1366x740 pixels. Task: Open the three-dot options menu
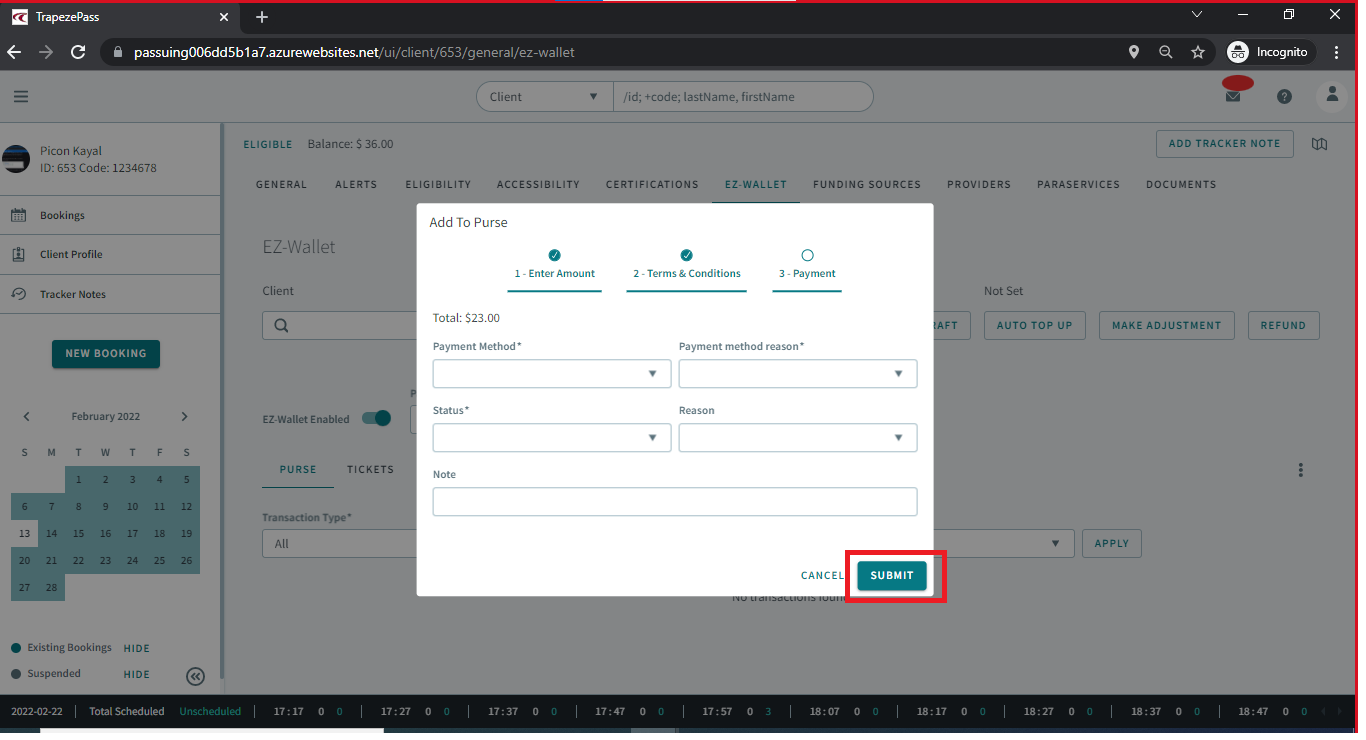pyautogui.click(x=1300, y=469)
